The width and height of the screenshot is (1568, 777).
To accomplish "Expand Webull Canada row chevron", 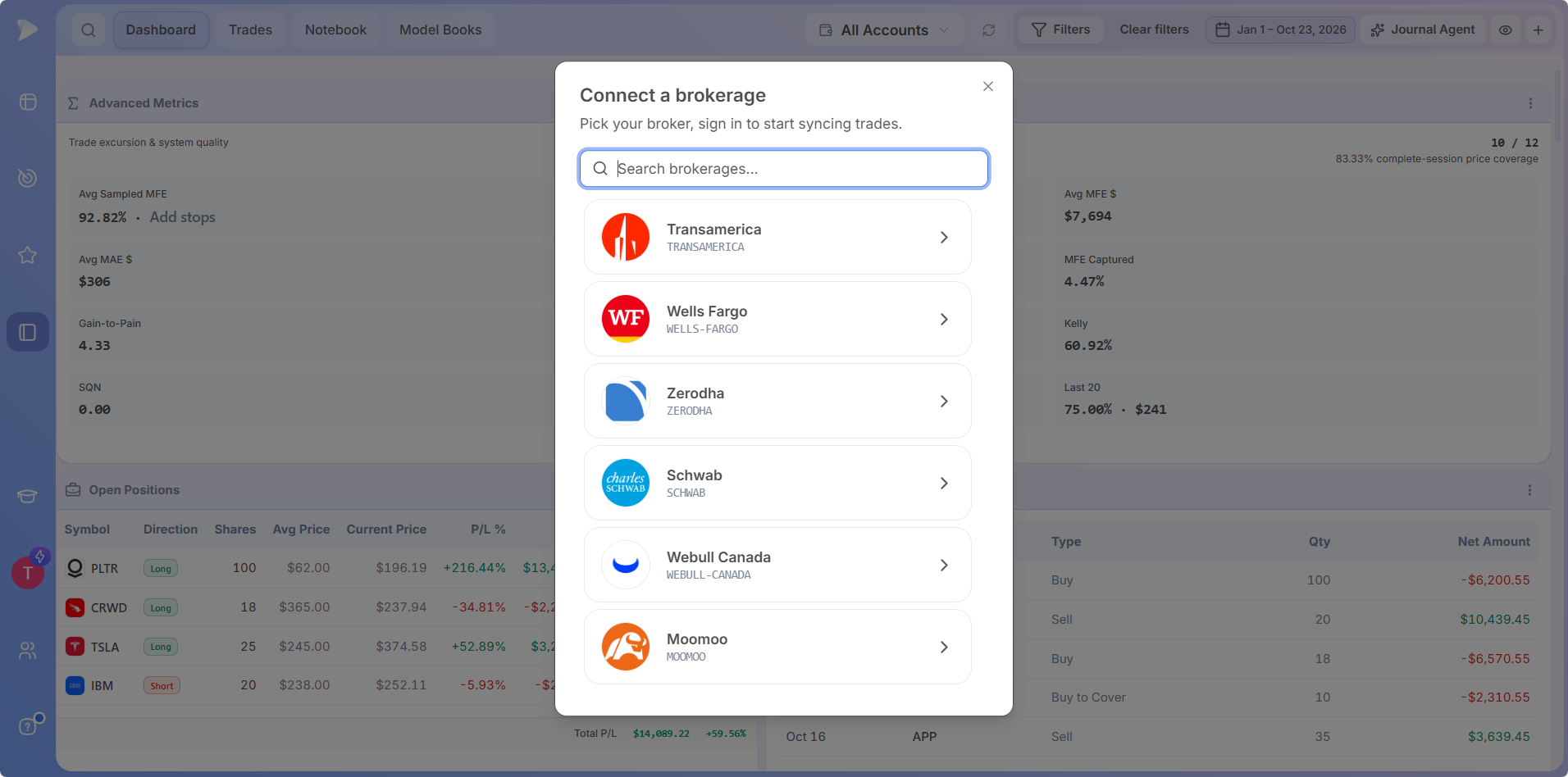I will pos(944,565).
